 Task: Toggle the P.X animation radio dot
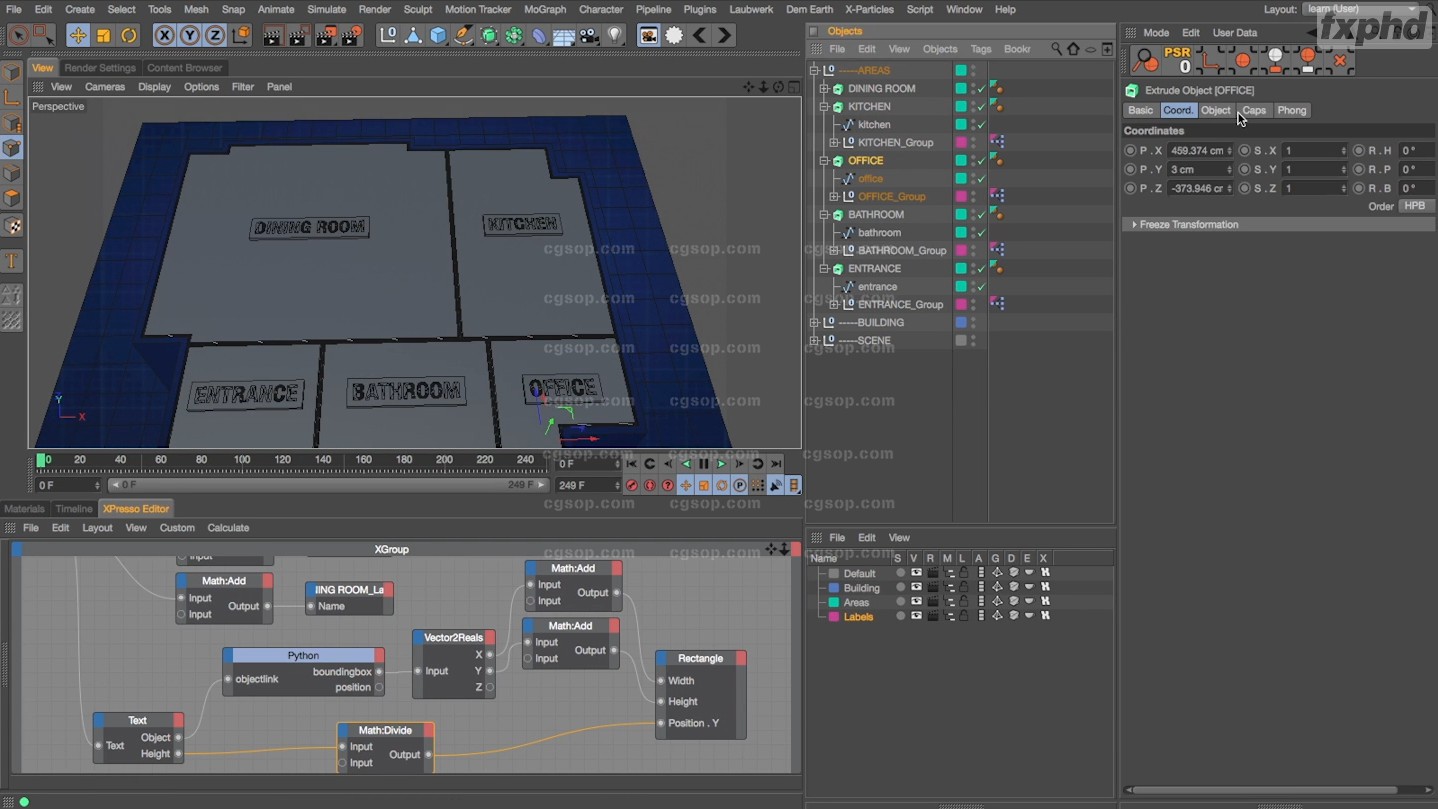(1130, 151)
